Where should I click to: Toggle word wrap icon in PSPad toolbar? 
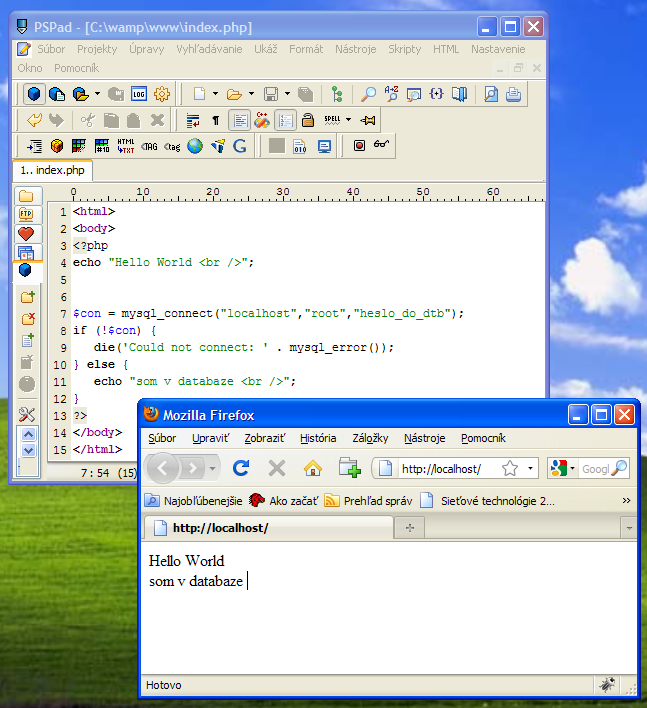point(193,120)
